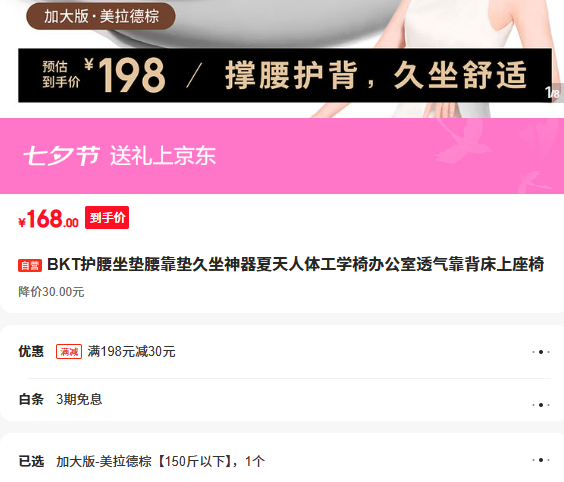Click the 白条 row label

click(31, 399)
